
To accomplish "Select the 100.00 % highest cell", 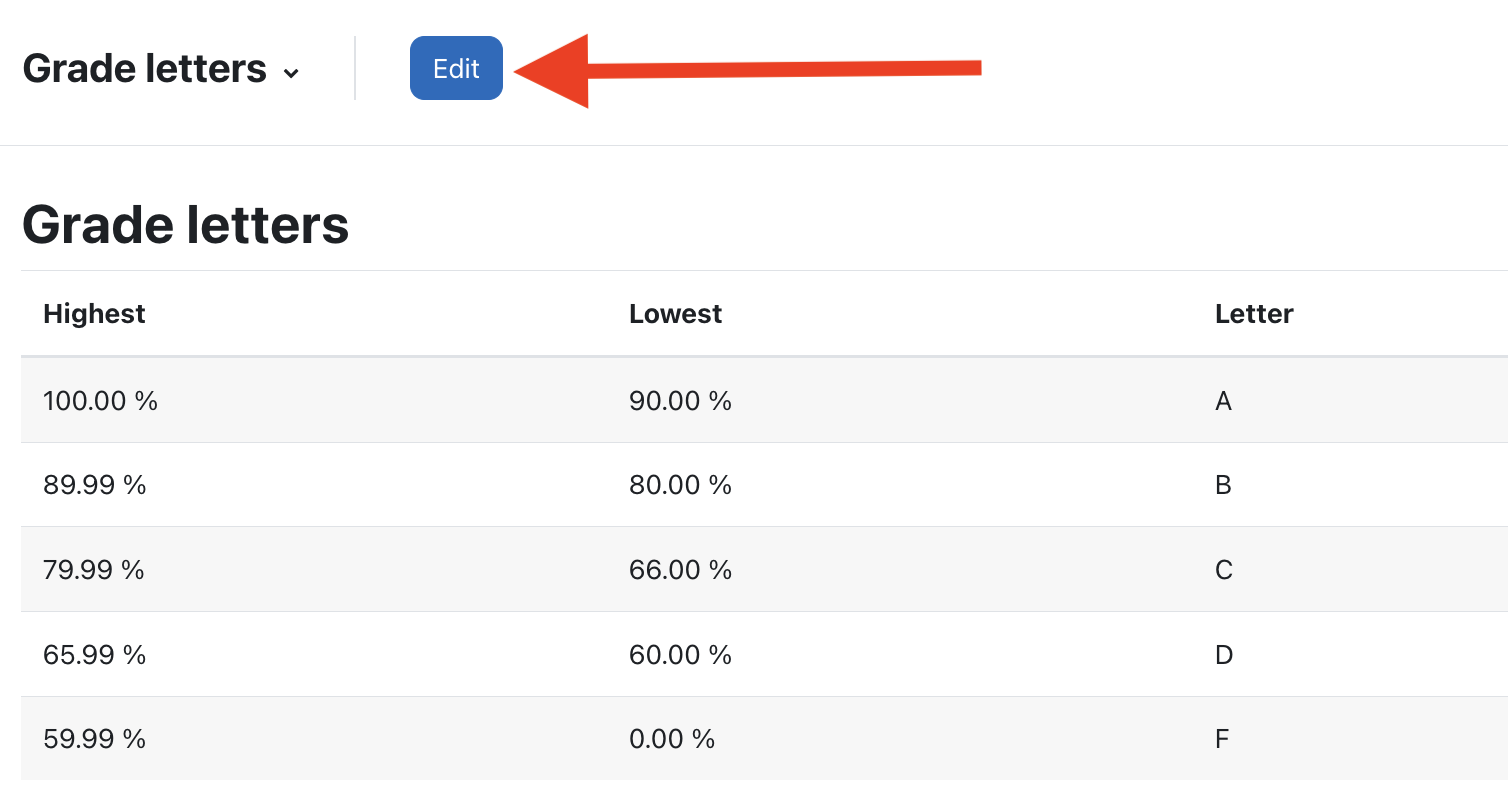I will point(101,401).
